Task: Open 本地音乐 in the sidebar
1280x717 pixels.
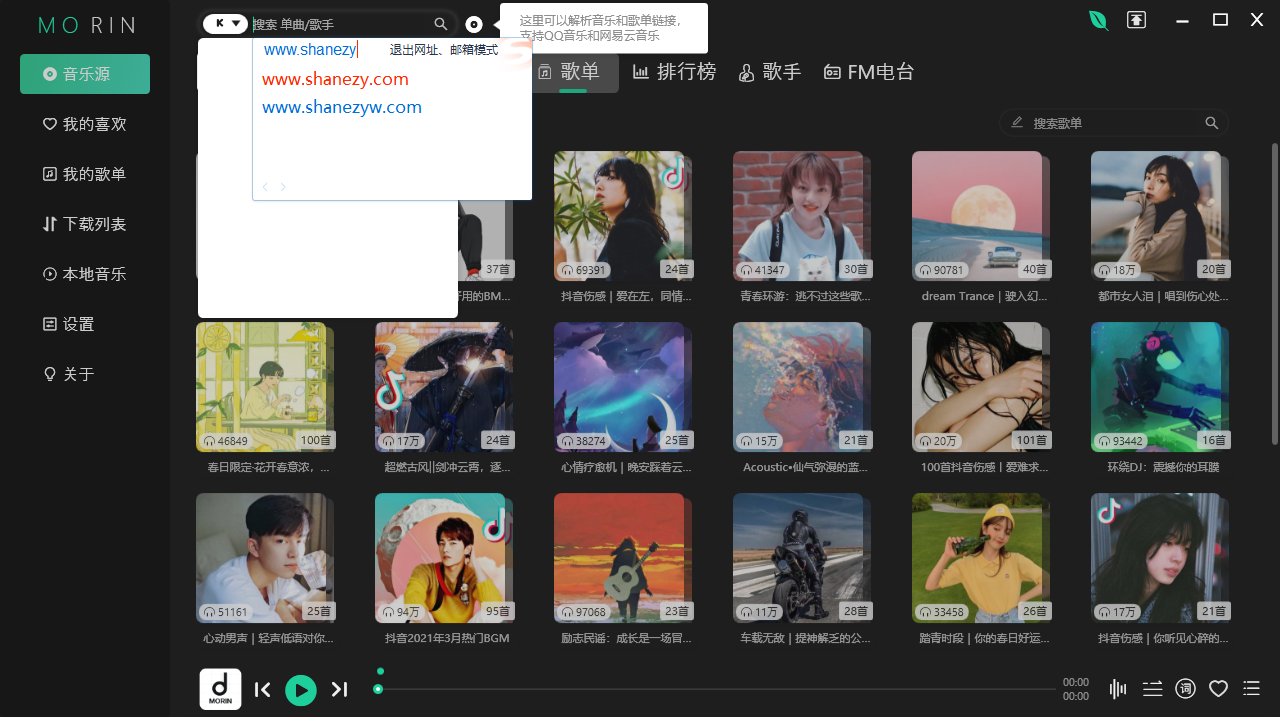Action: 84,273
